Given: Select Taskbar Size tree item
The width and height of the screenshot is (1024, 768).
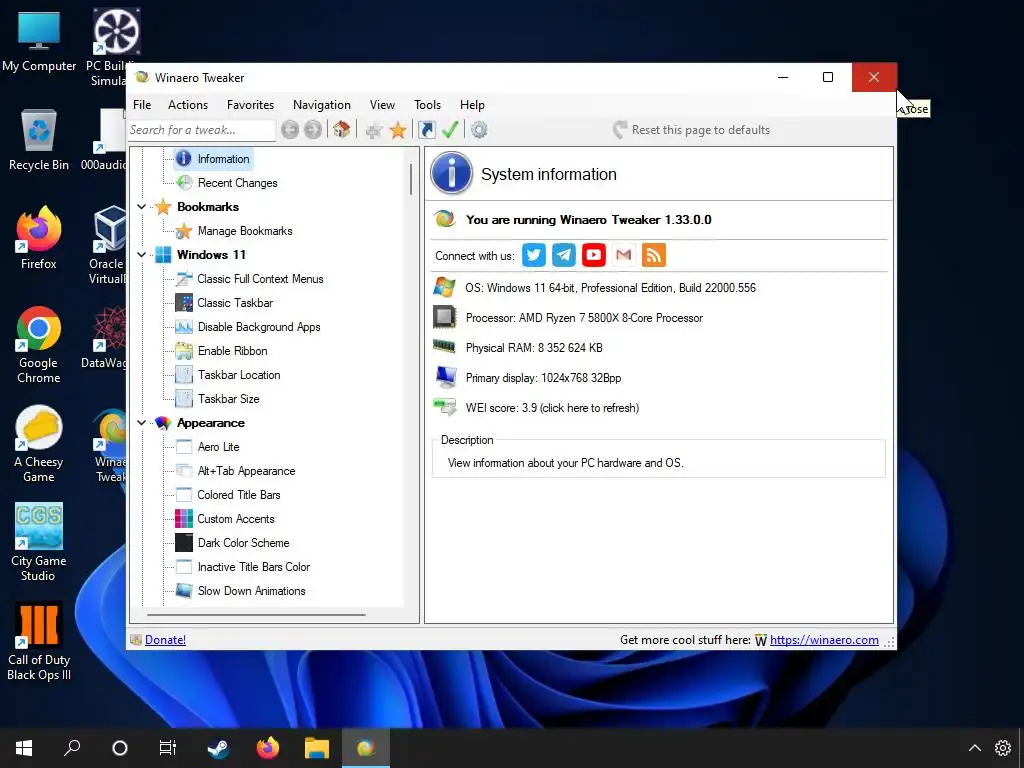Looking at the screenshot, I should pyautogui.click(x=229, y=399).
